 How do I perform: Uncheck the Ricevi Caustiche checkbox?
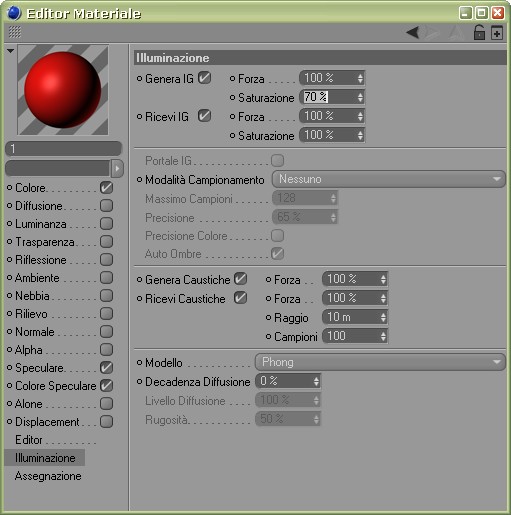click(x=240, y=298)
